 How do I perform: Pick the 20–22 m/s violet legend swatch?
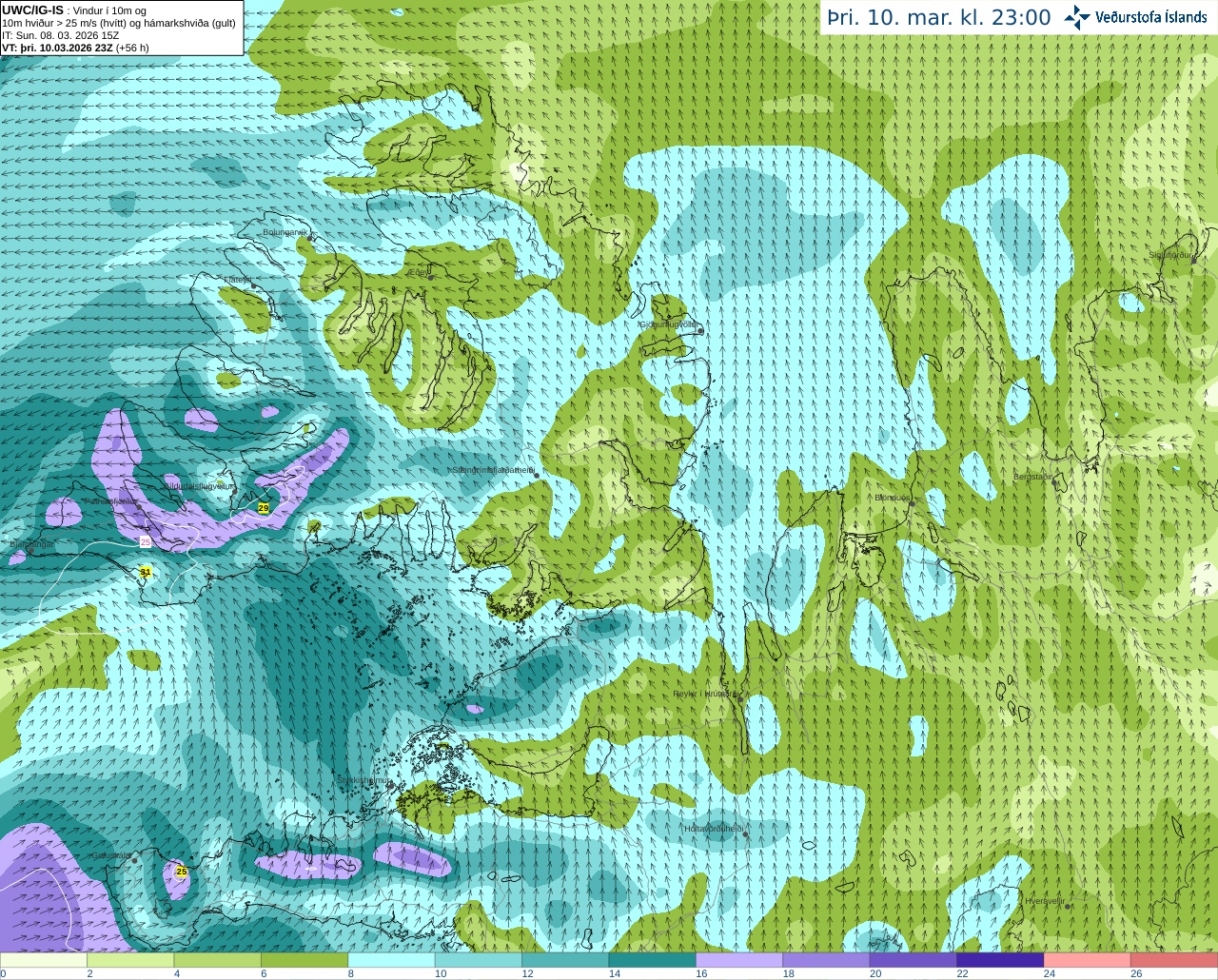click(913, 960)
